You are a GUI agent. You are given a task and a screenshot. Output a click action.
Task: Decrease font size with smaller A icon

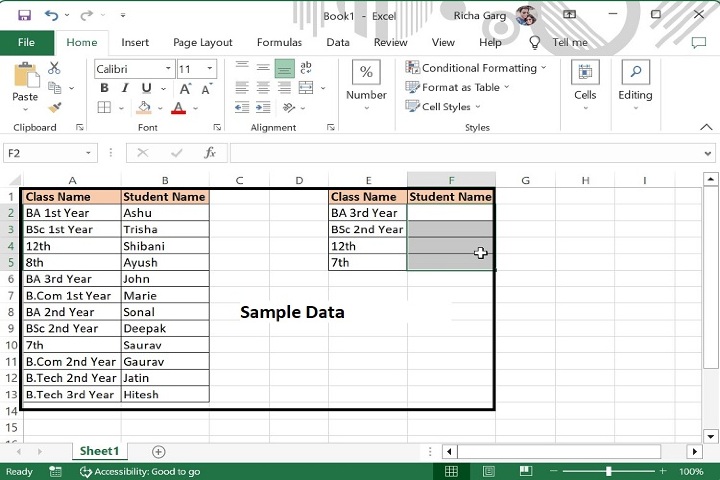click(x=206, y=88)
